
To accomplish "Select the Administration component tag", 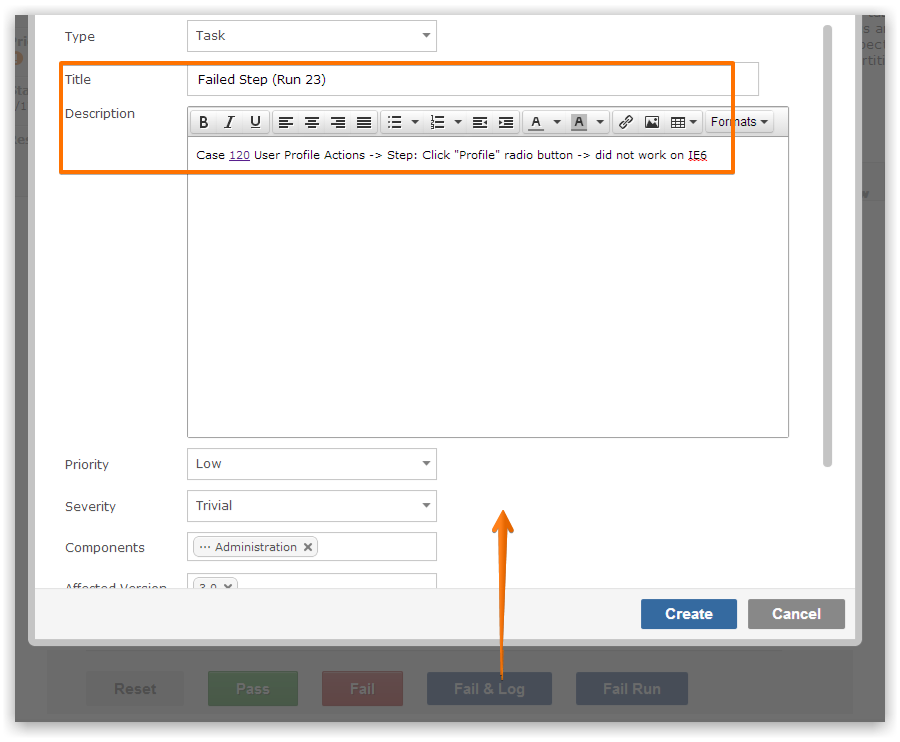I will (x=255, y=547).
